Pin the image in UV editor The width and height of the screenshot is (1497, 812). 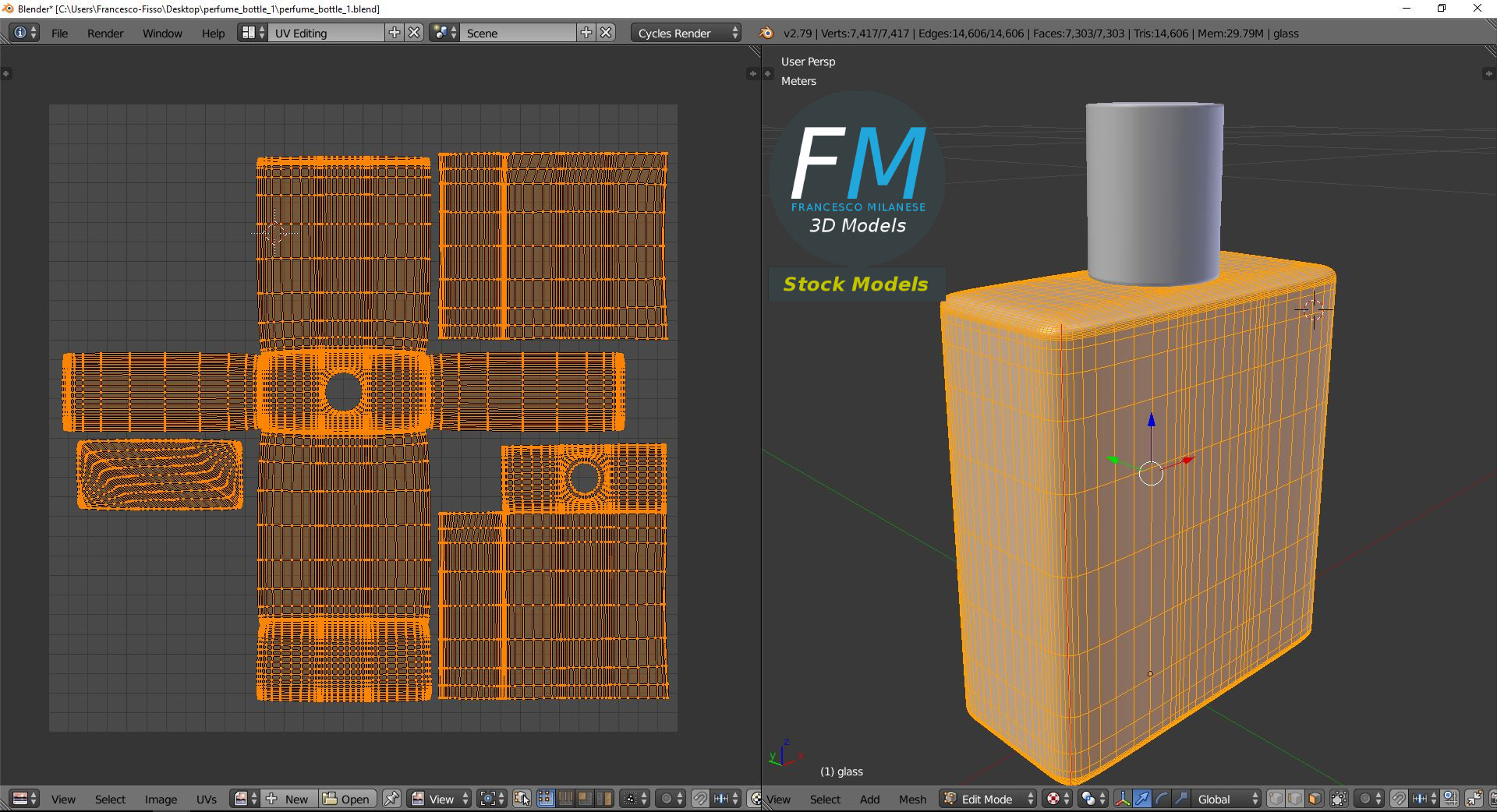(391, 799)
